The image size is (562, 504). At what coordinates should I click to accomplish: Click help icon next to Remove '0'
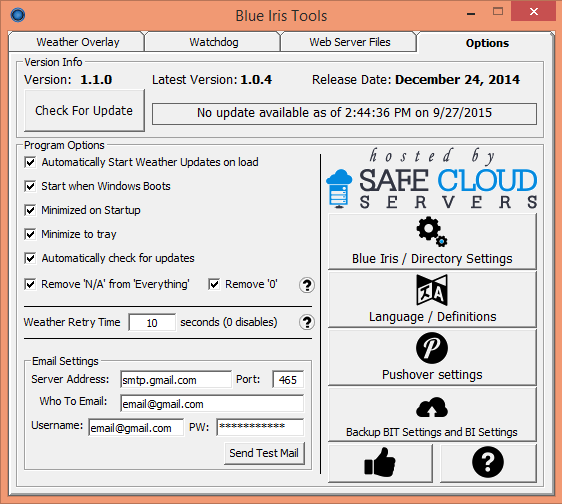(x=307, y=285)
